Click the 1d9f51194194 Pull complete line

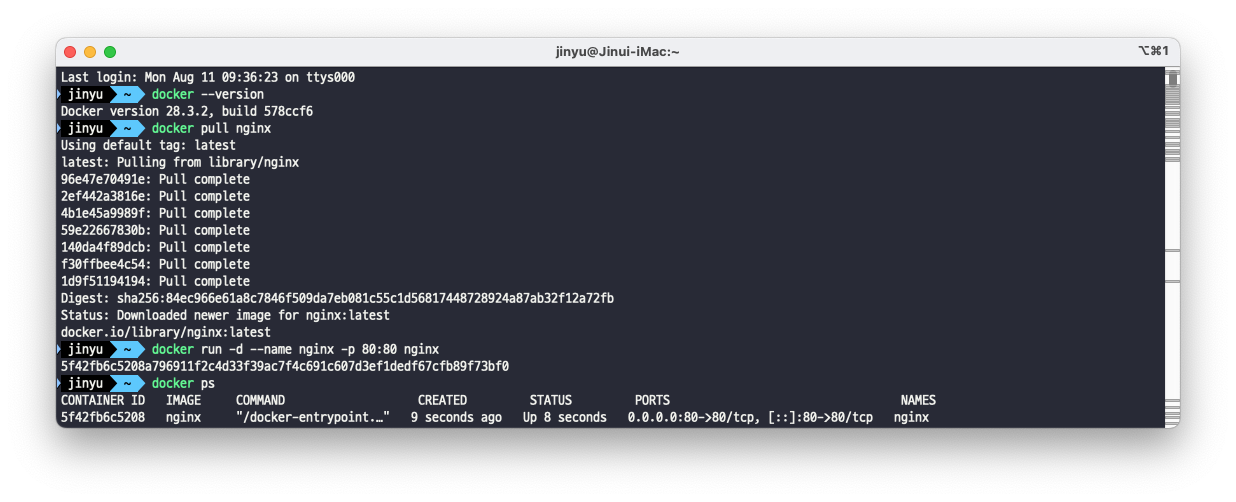click(x=155, y=281)
